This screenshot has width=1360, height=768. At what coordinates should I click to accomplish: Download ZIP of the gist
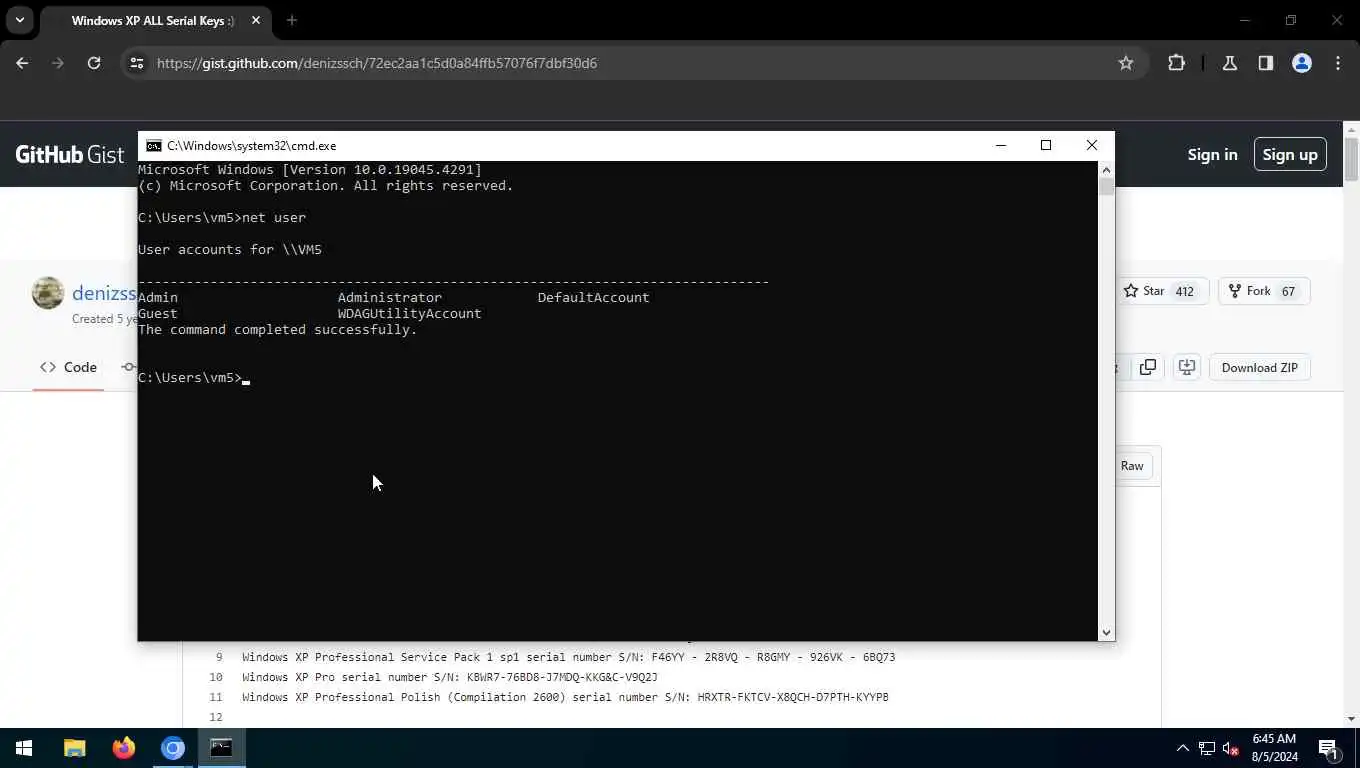coord(1260,367)
